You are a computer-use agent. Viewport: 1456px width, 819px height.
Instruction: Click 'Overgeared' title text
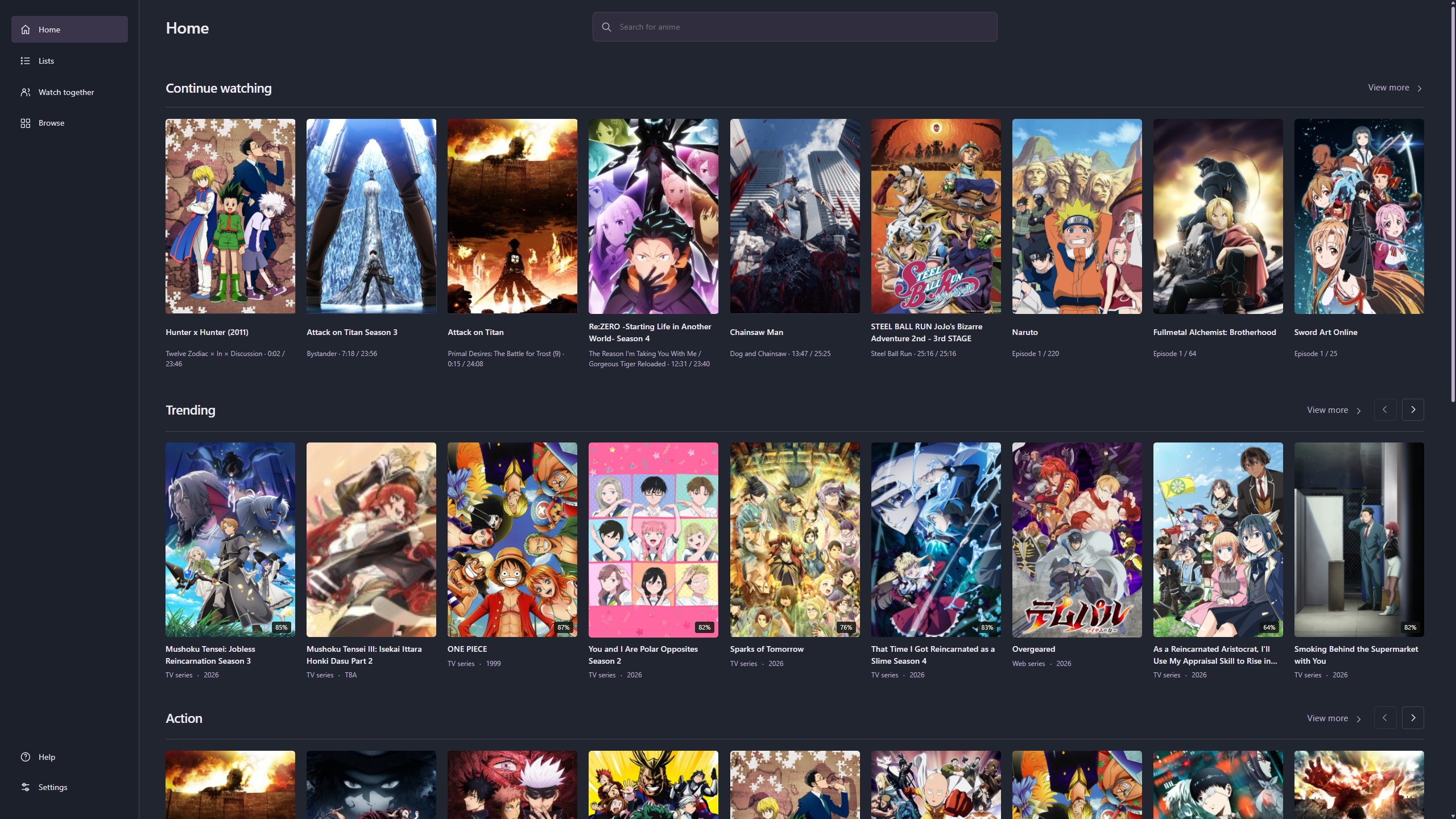point(1033,649)
